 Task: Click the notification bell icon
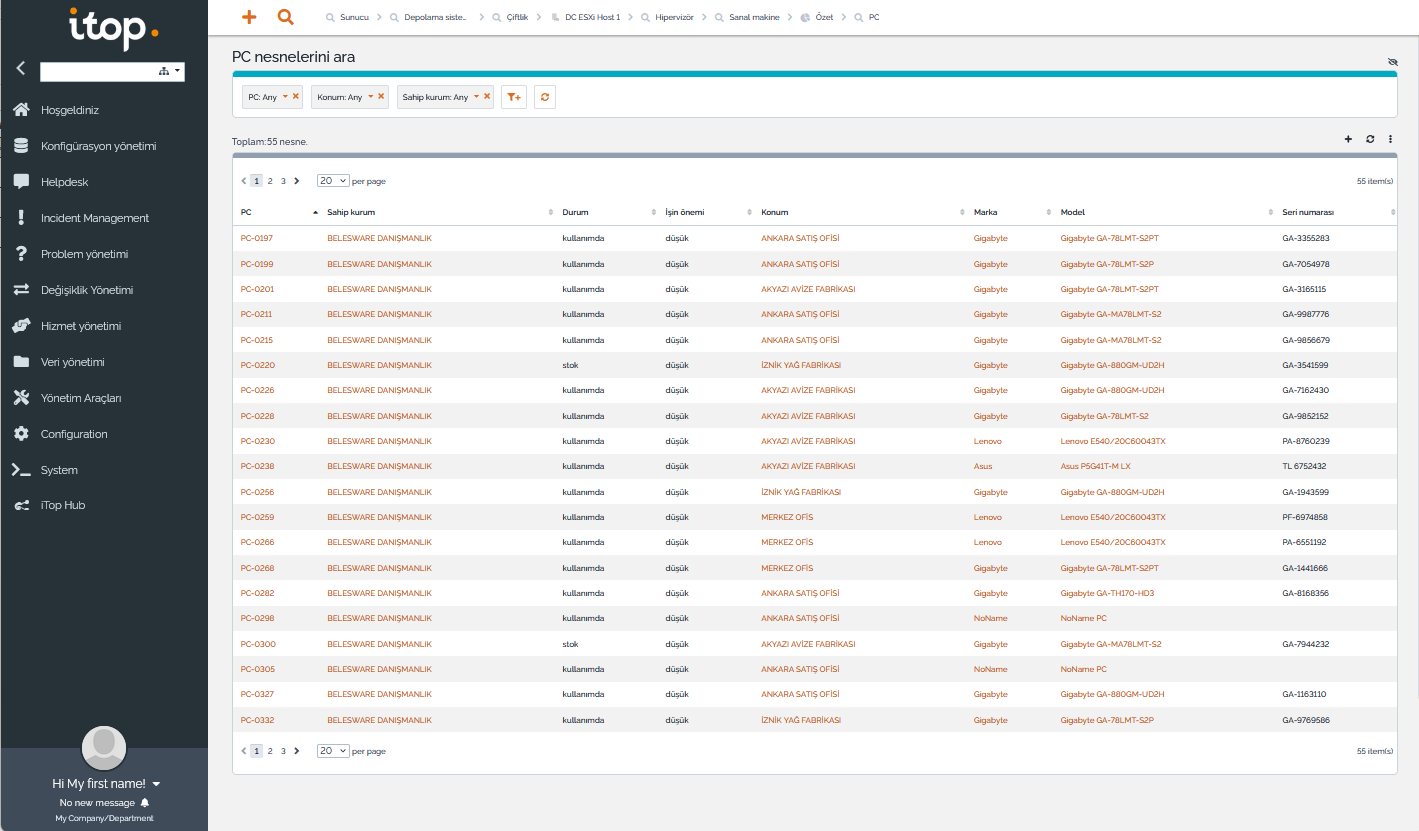pyautogui.click(x=145, y=803)
